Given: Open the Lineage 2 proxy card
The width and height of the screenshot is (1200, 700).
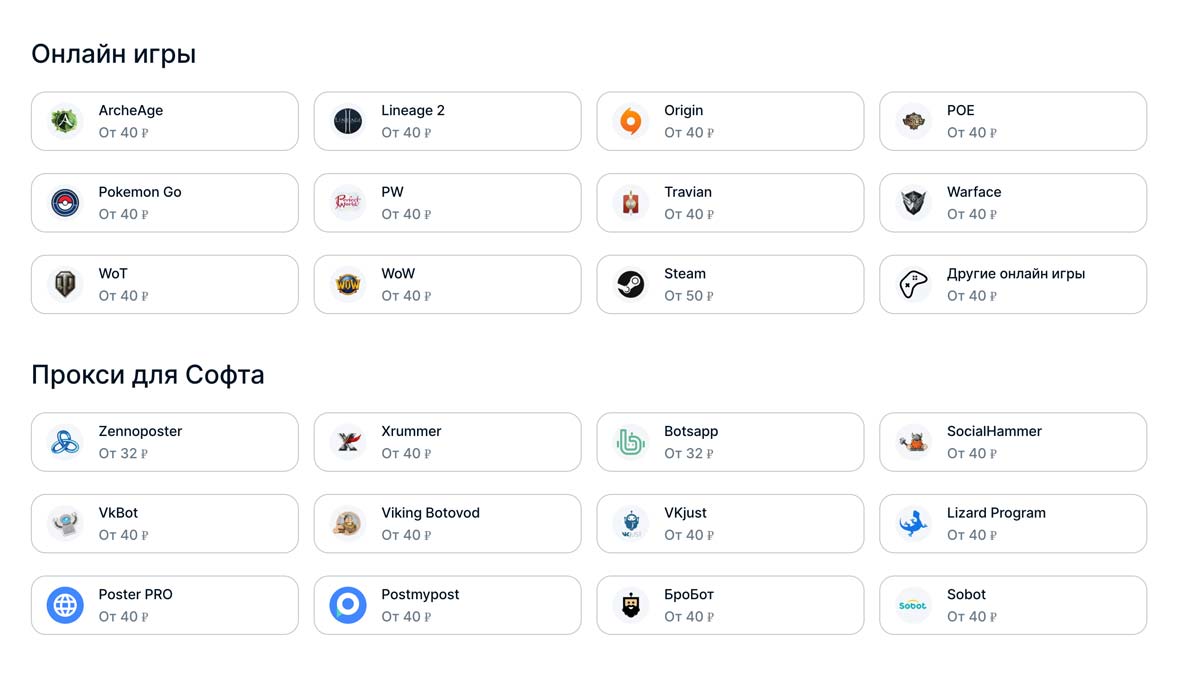Looking at the screenshot, I should point(447,121).
